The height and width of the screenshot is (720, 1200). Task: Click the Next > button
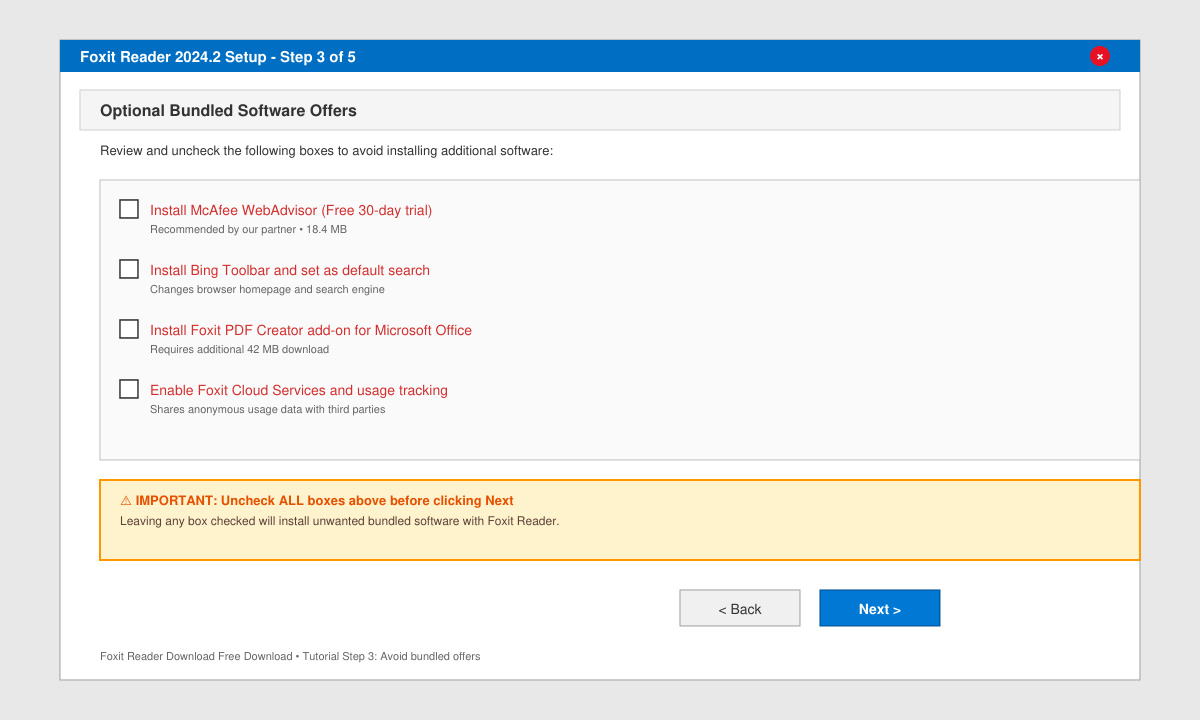point(880,608)
